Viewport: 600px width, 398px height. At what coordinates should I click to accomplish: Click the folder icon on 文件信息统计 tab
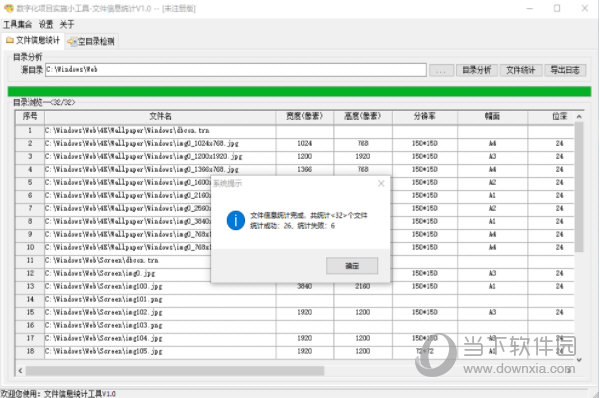pyautogui.click(x=10, y=40)
